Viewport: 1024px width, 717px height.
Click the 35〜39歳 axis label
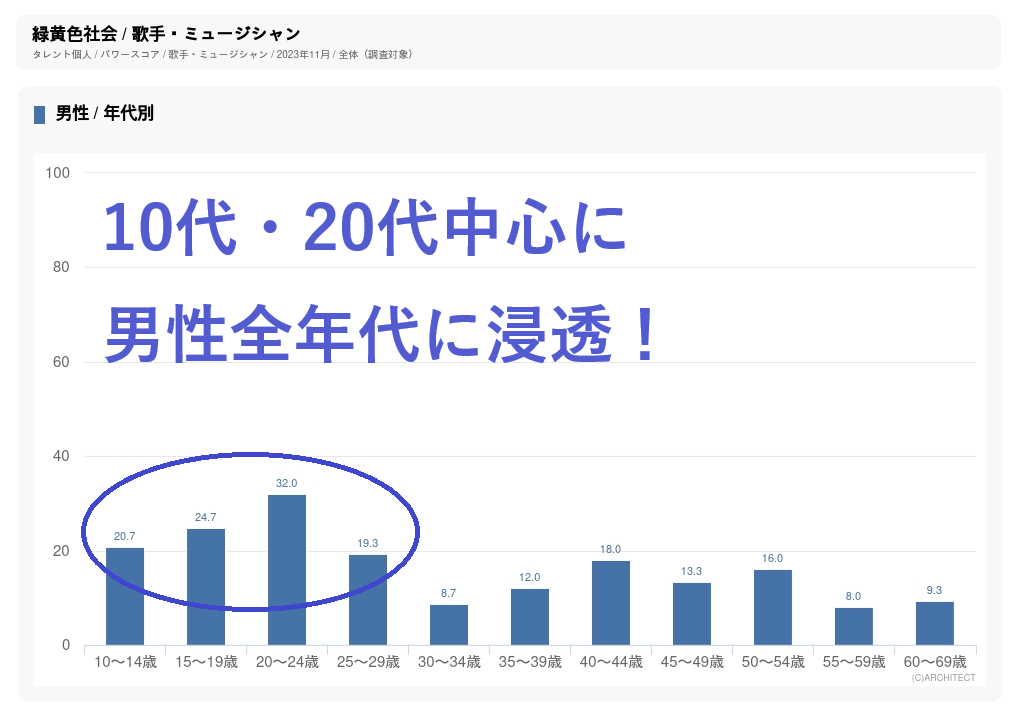click(530, 662)
